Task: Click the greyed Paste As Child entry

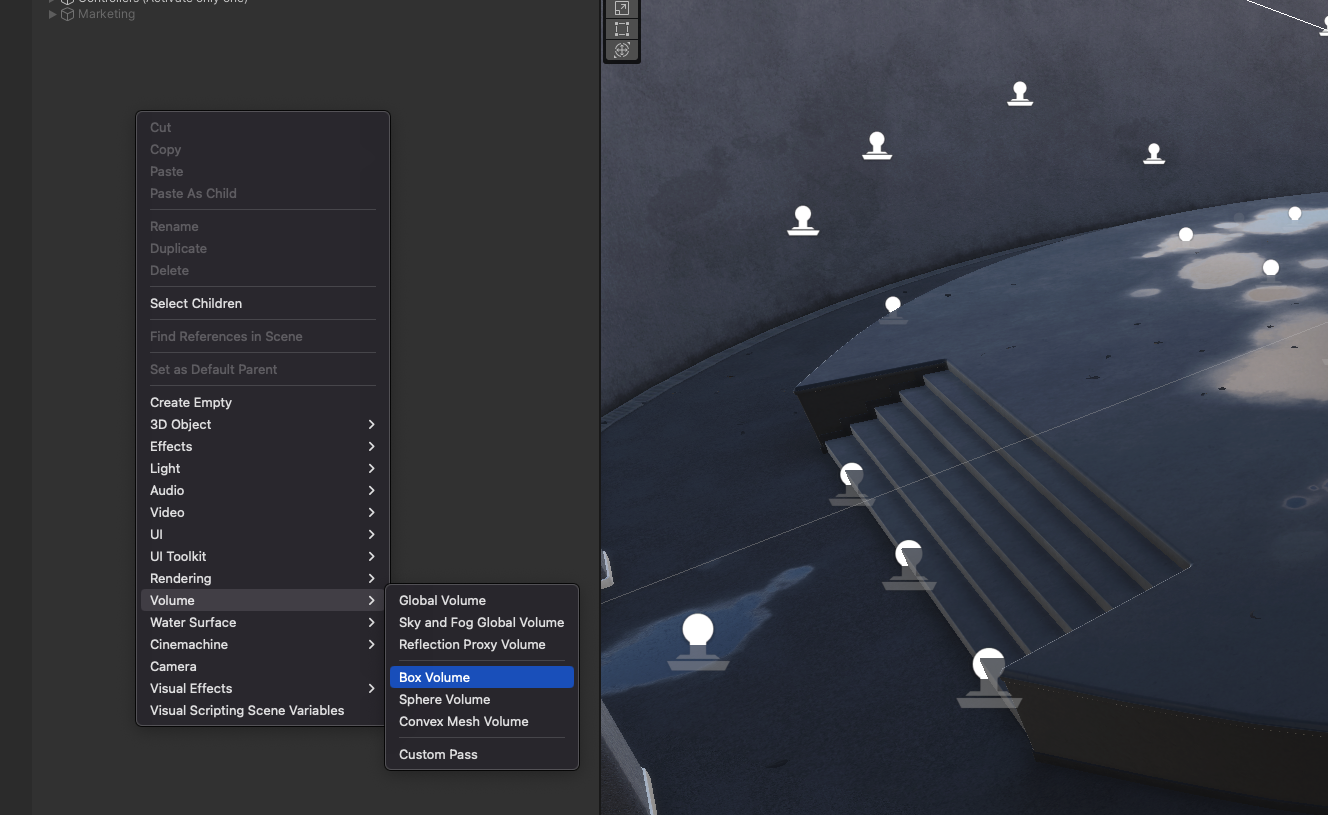Action: click(263, 193)
